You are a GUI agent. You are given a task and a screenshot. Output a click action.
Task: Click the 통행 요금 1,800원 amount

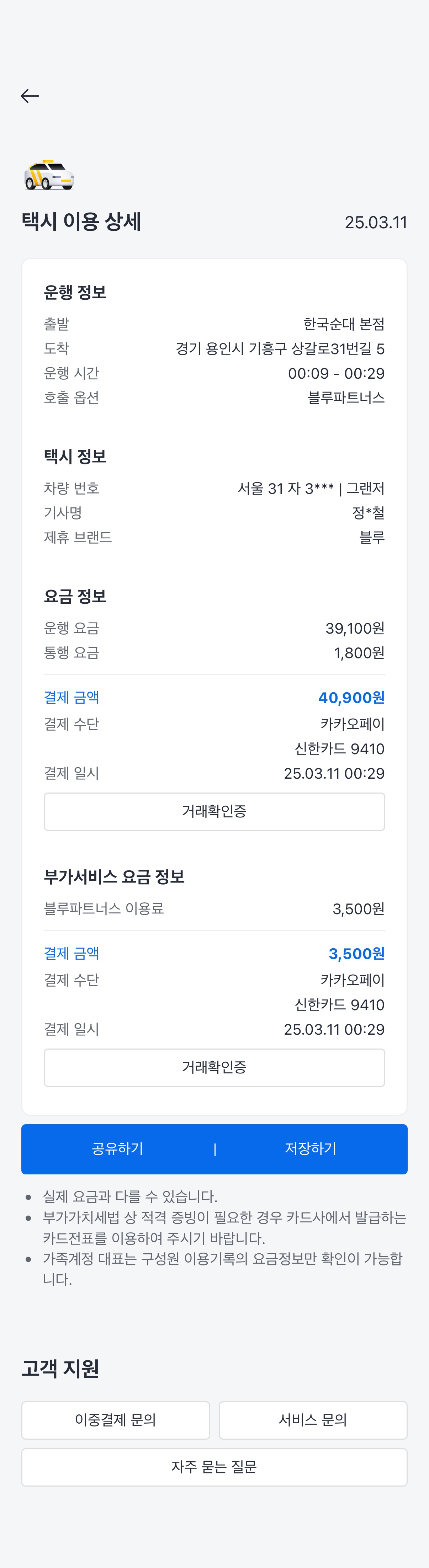pyautogui.click(x=359, y=653)
